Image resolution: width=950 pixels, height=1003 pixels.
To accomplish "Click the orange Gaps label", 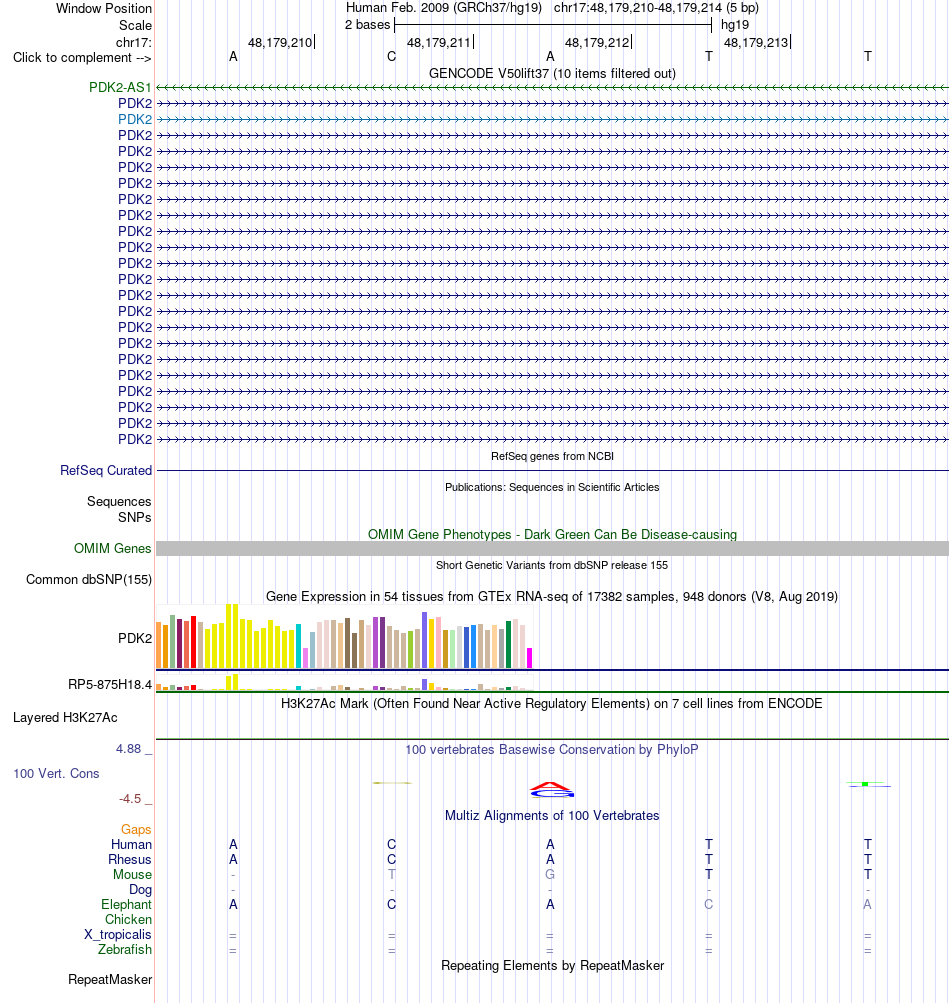I will click(136, 829).
